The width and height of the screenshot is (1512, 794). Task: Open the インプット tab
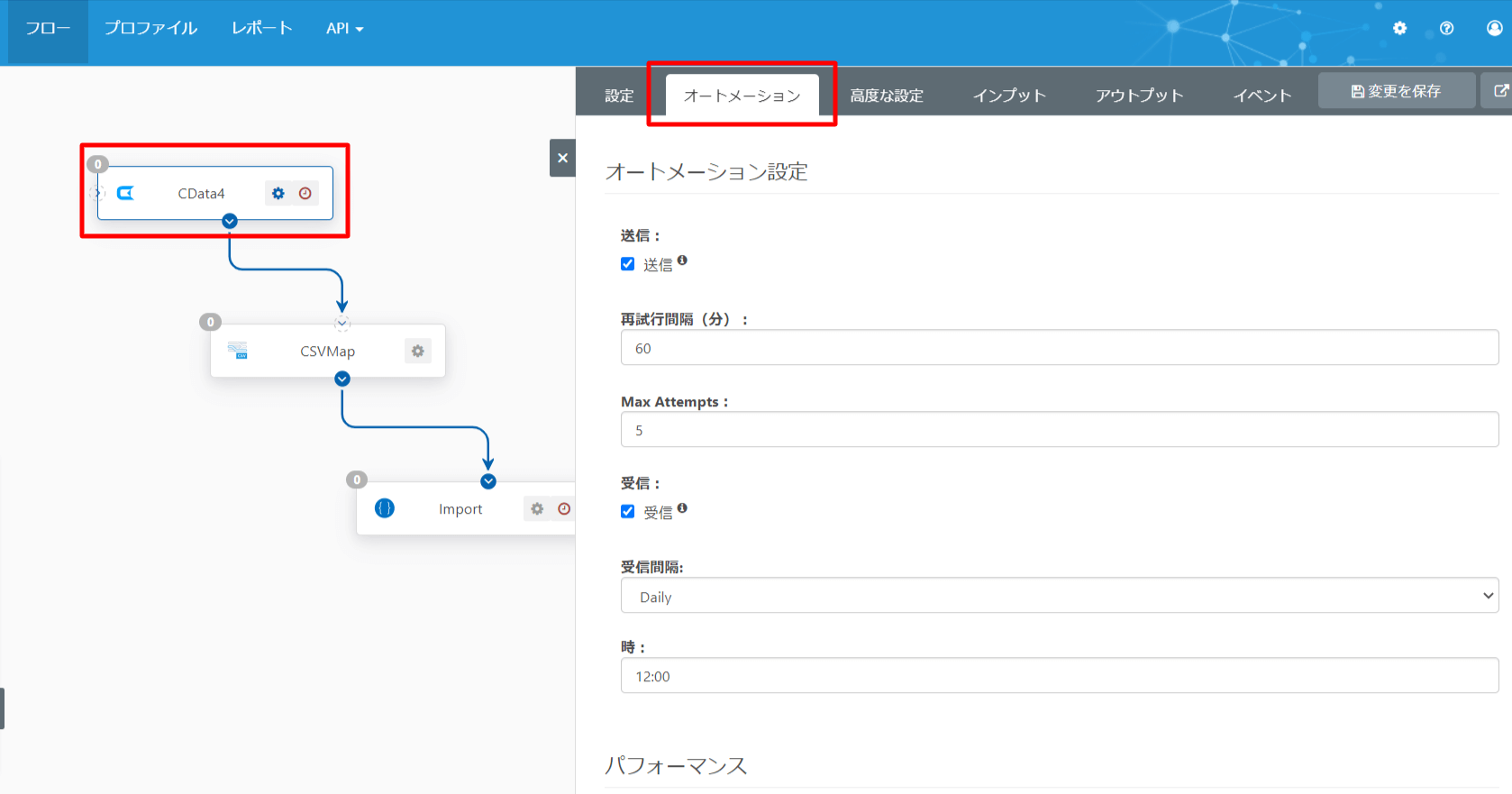(1009, 96)
